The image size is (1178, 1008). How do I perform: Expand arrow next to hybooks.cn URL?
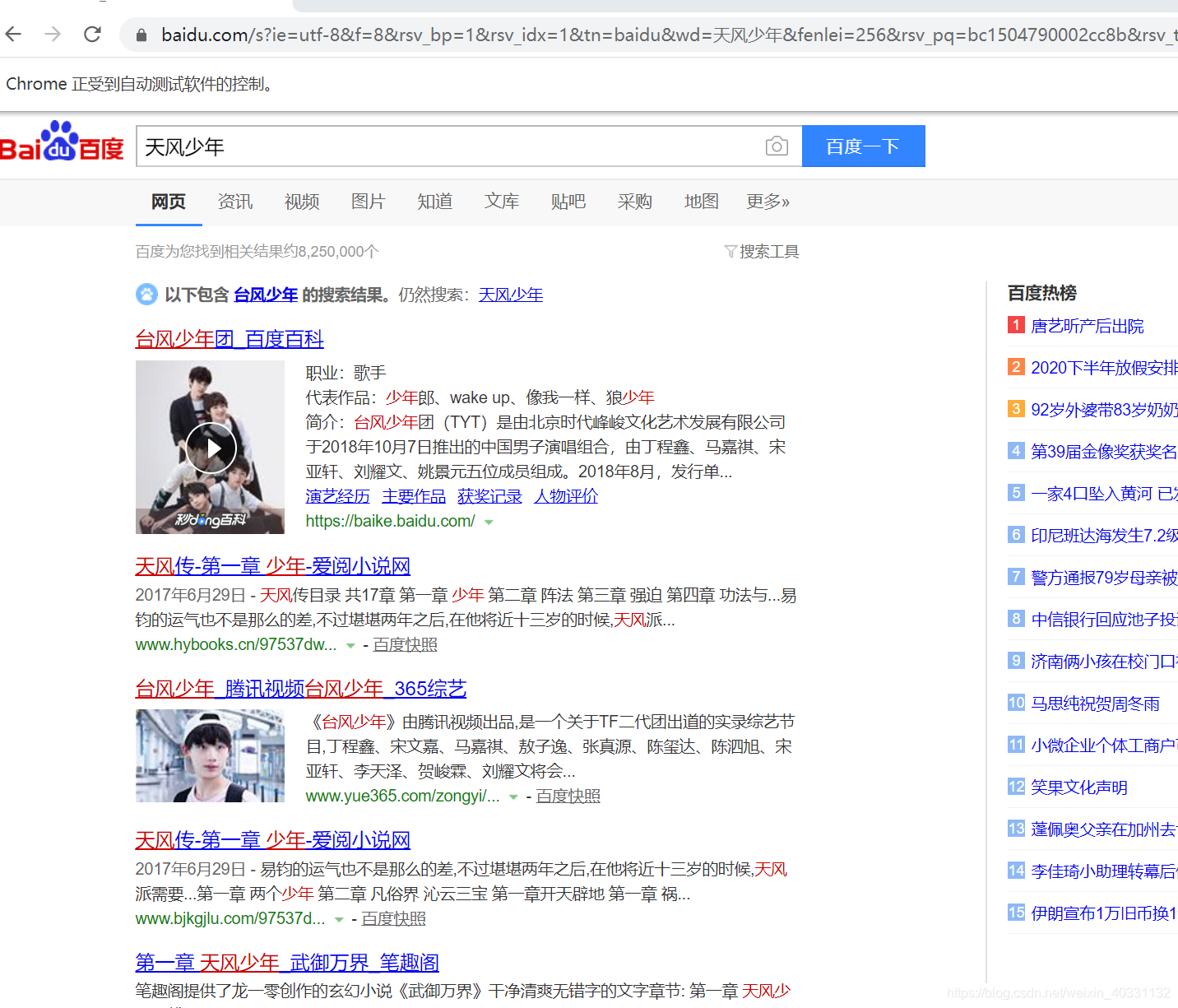[350, 646]
